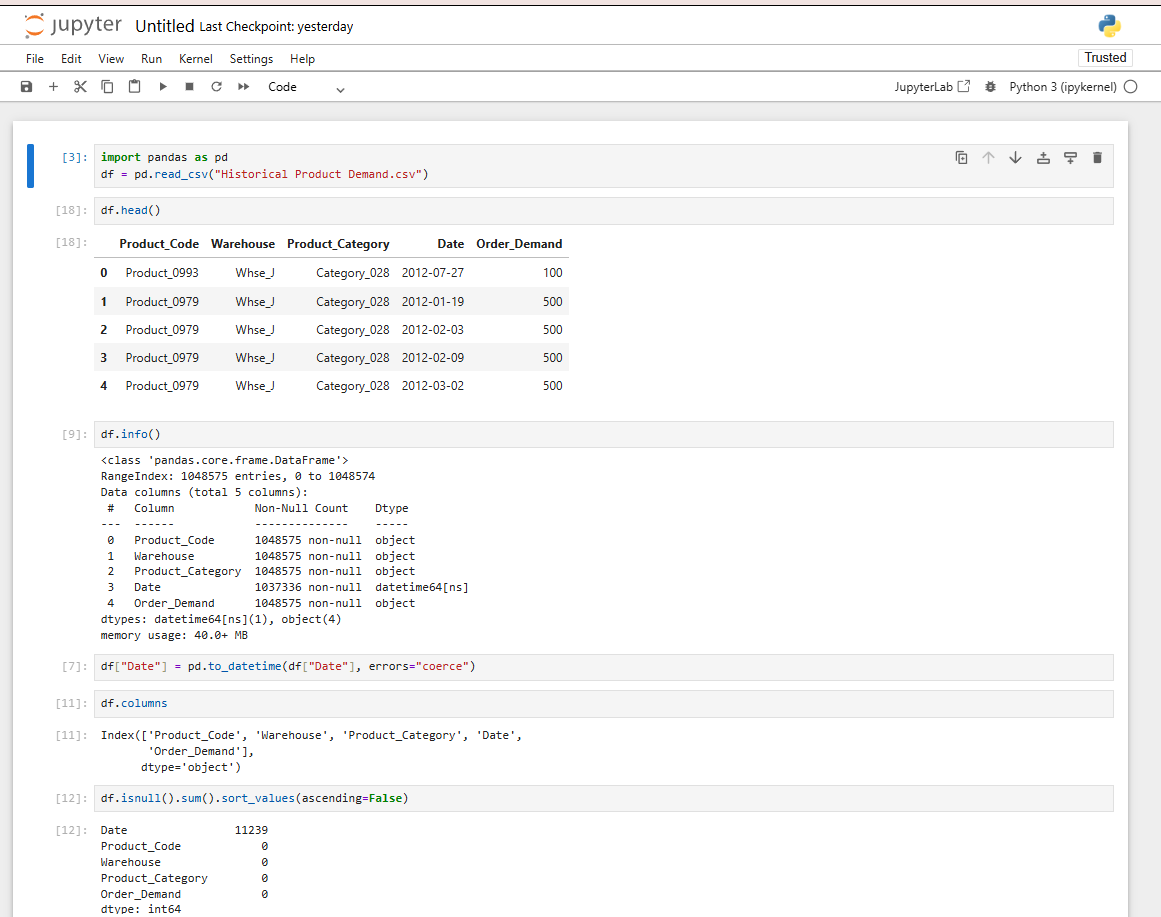Click the Product_Category column header
Image resolution: width=1161 pixels, height=917 pixels.
click(338, 244)
